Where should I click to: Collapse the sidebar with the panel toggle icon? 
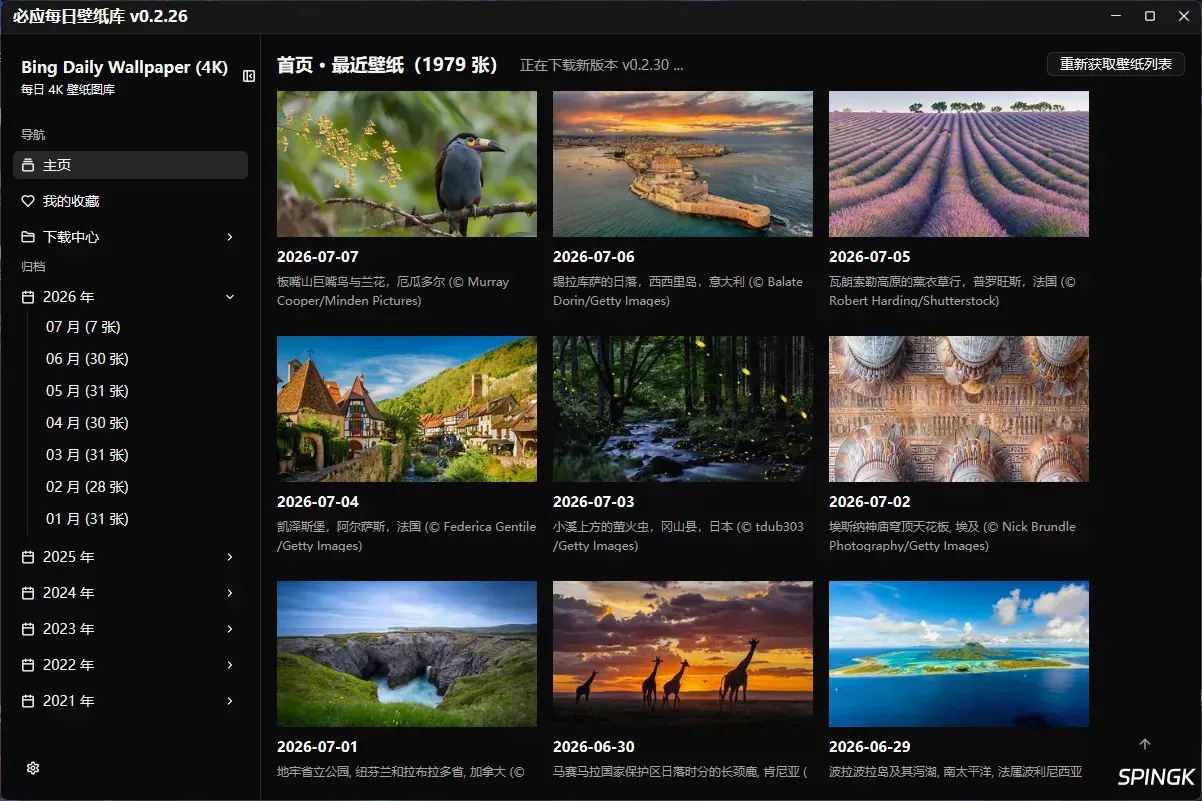click(249, 75)
